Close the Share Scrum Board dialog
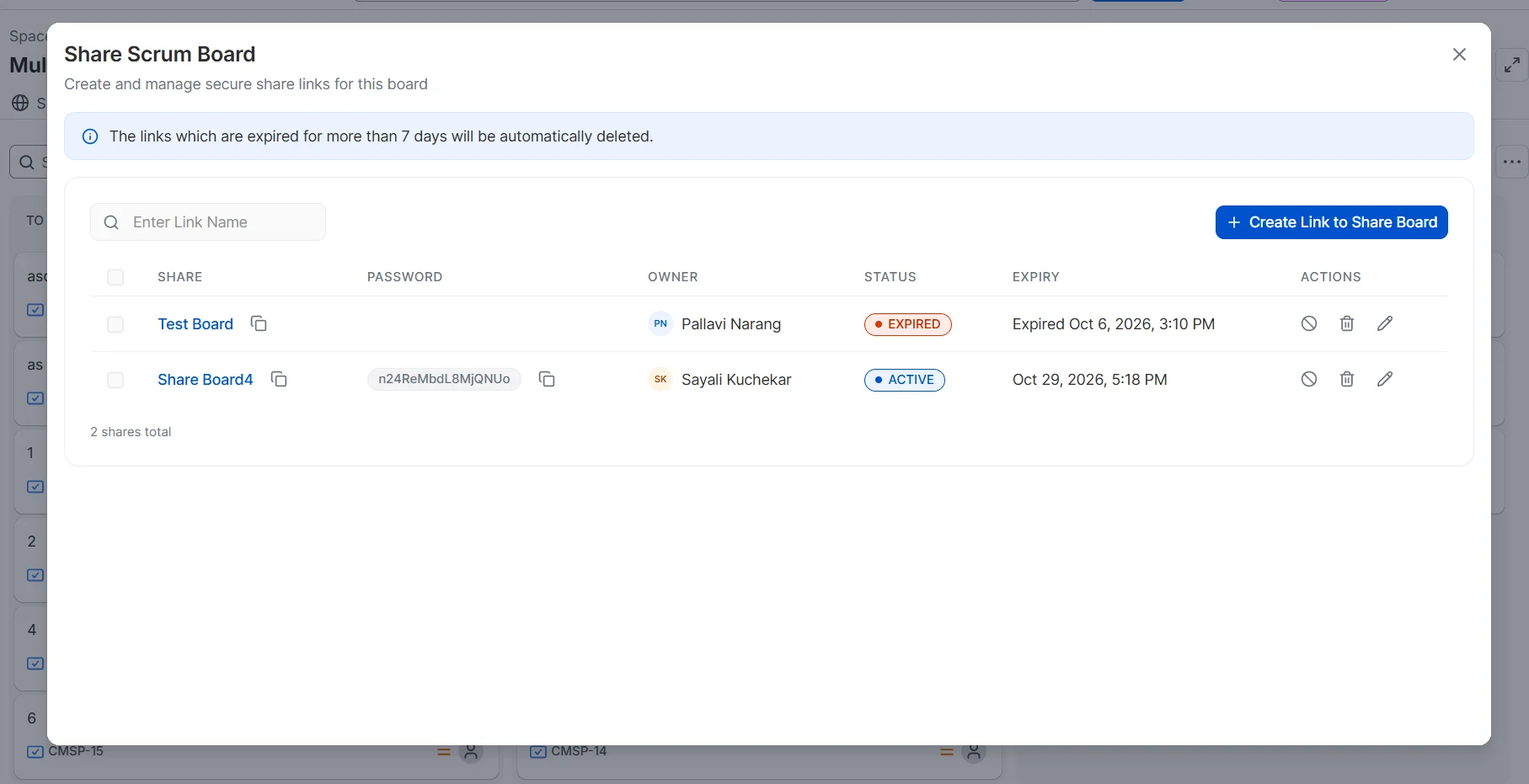 click(1460, 54)
